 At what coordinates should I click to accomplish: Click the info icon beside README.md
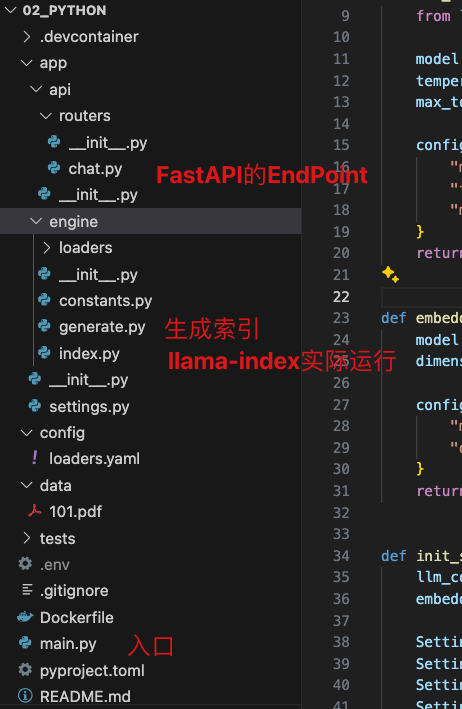(25, 696)
